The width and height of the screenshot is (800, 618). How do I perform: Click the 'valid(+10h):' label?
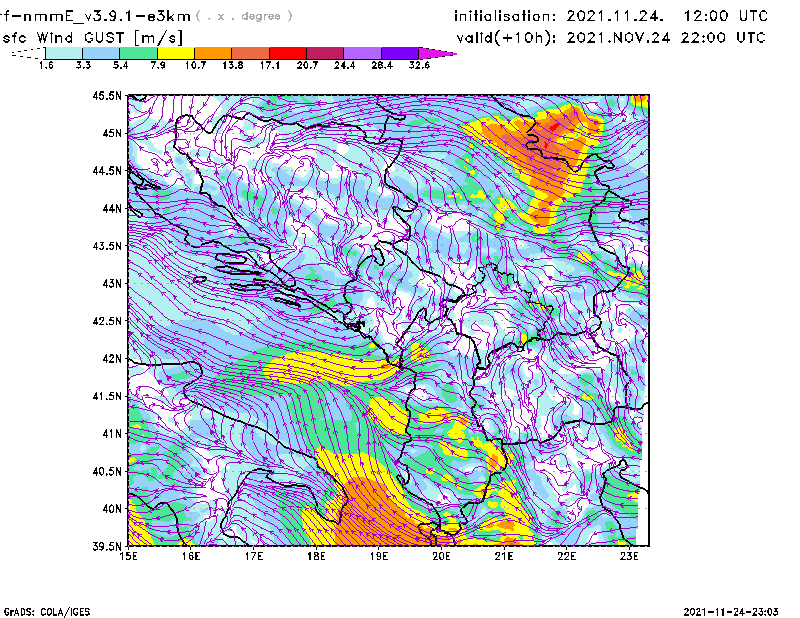506,38
